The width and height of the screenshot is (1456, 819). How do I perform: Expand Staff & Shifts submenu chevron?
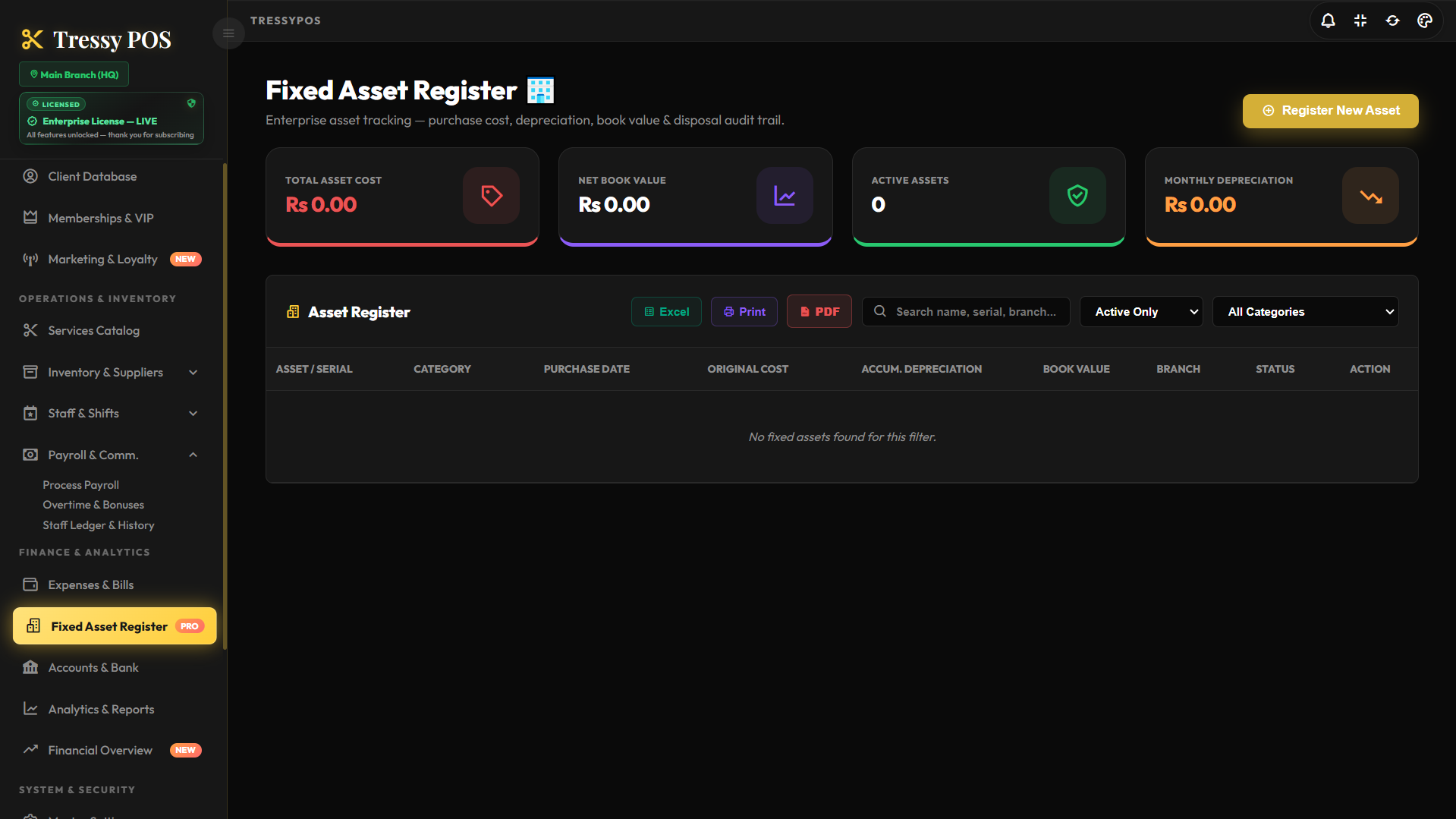193,414
